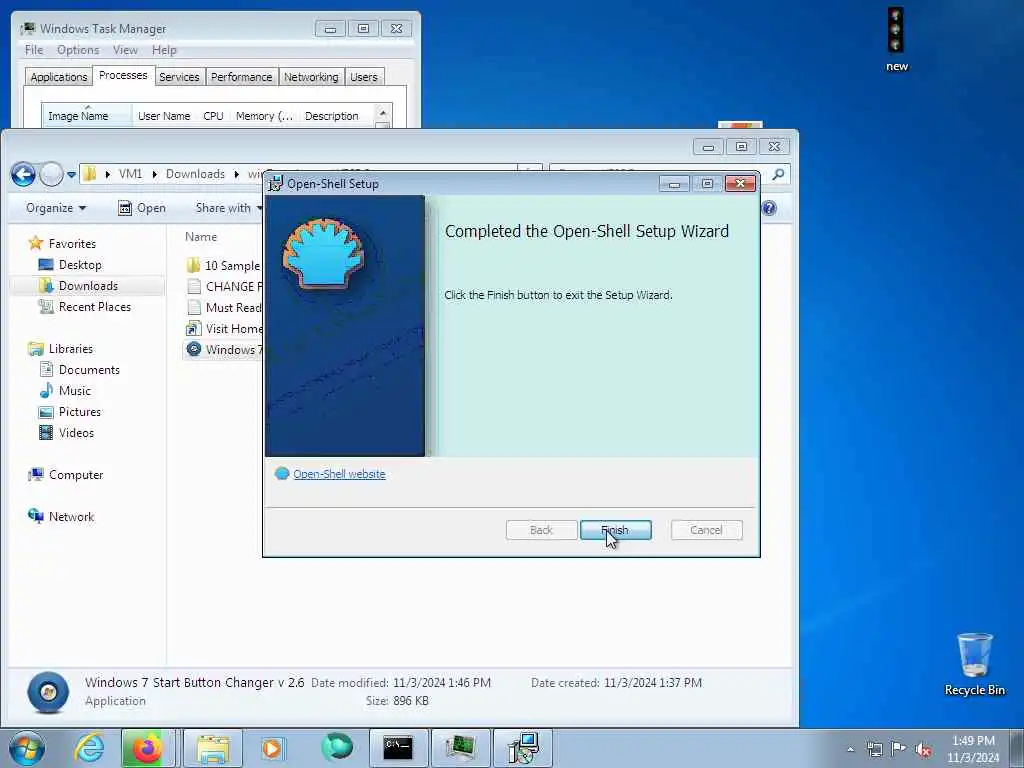
Task: Switch to Task Manager taskbar button
Action: (x=460, y=748)
